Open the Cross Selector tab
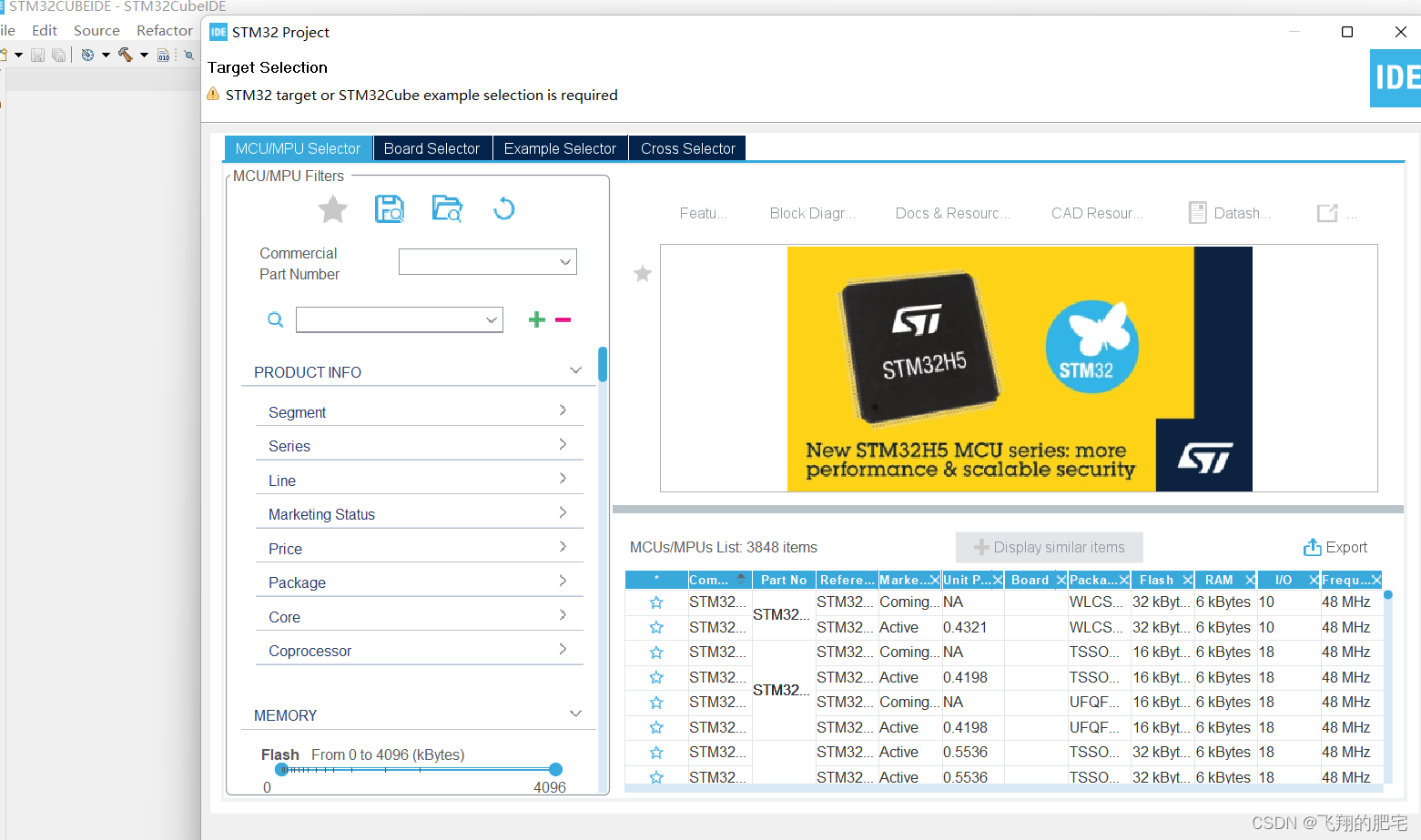The height and width of the screenshot is (840, 1421). (x=687, y=148)
